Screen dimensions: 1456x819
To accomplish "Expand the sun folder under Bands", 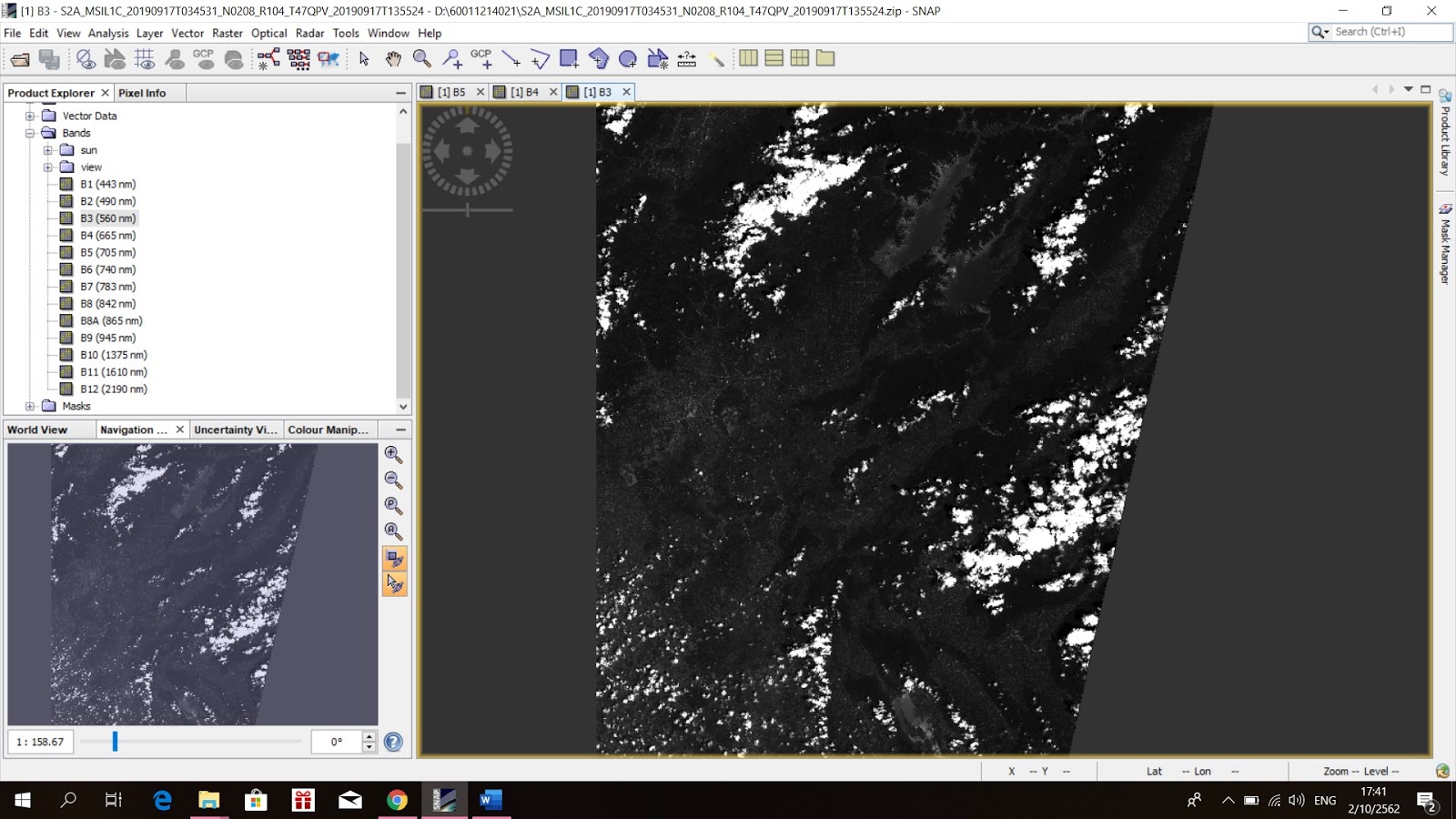I will click(47, 149).
